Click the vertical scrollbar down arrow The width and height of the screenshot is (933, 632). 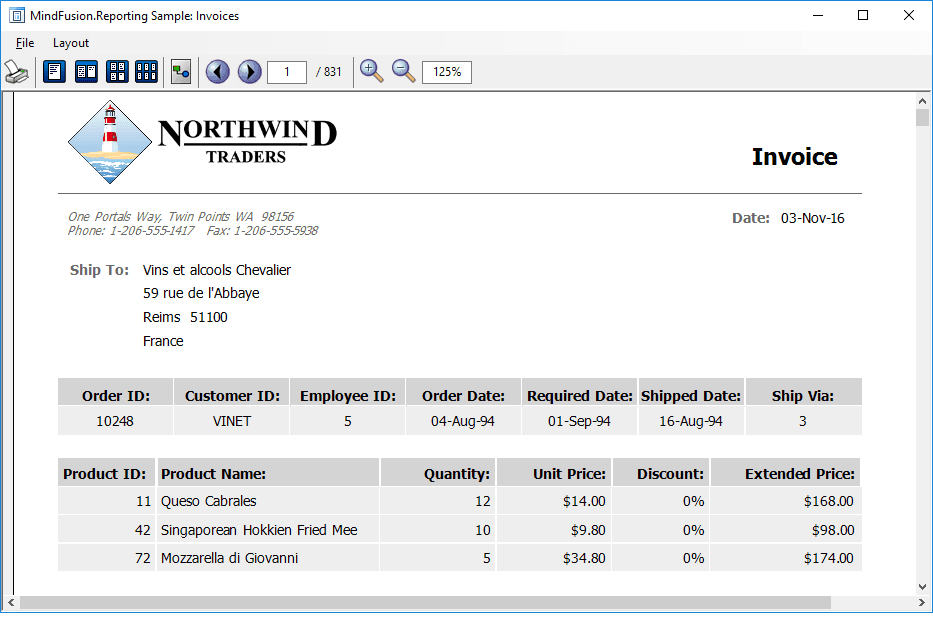coord(922,587)
